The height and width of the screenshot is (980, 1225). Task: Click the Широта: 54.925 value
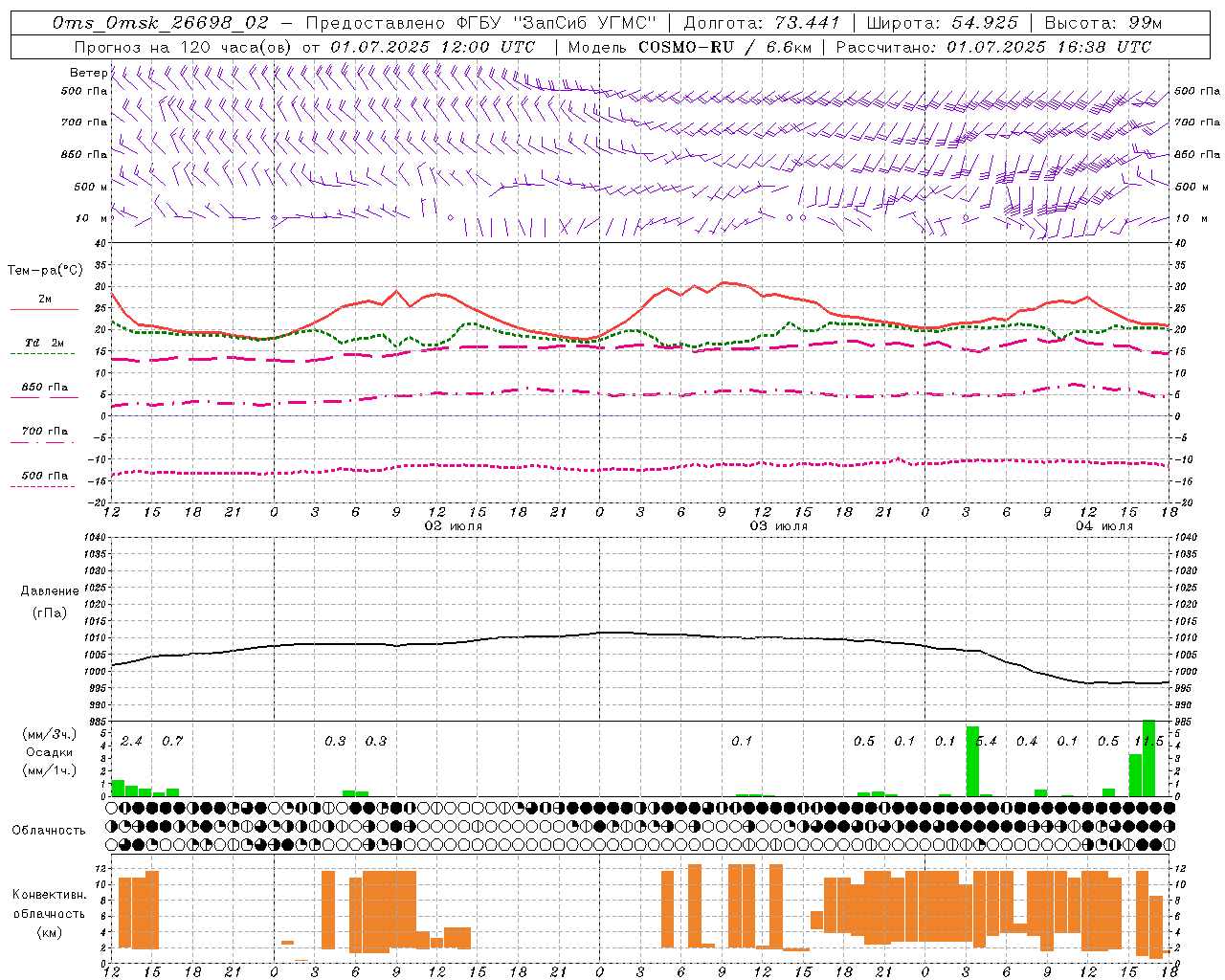942,22
